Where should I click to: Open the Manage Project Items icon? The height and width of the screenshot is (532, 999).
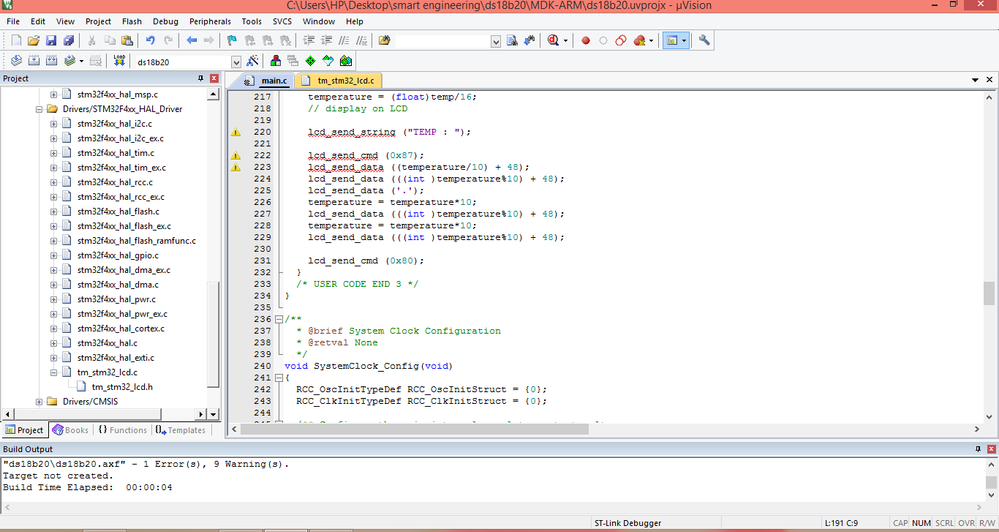(x=275, y=61)
